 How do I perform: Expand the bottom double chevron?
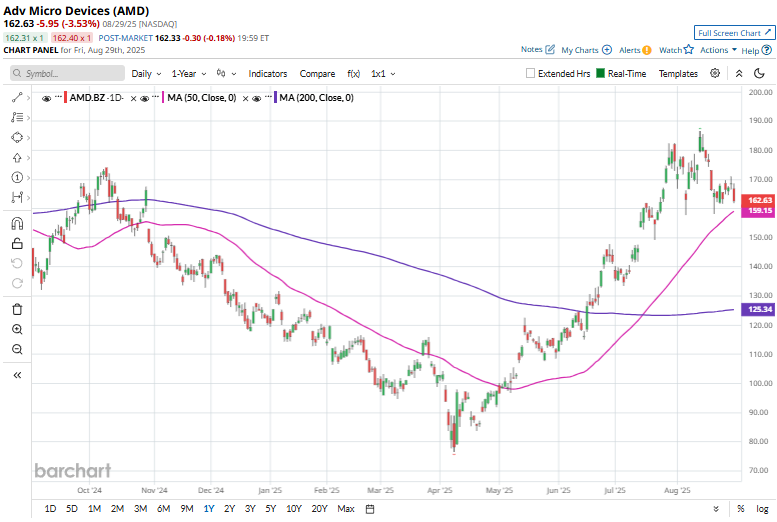(716, 509)
